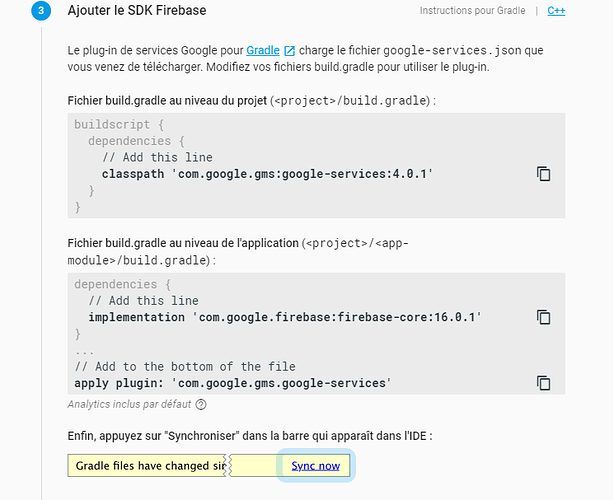Click the Ajouter le SDK Firebase heading
The width and height of the screenshot is (613, 500).
[x=137, y=11]
